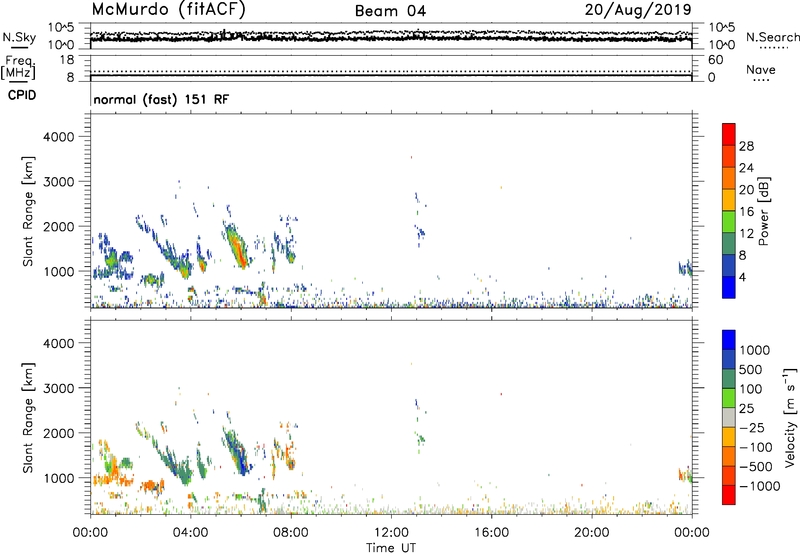The image size is (800, 554).
Task: Click the 'N.Sky' legend label
Action: click(x=19, y=37)
